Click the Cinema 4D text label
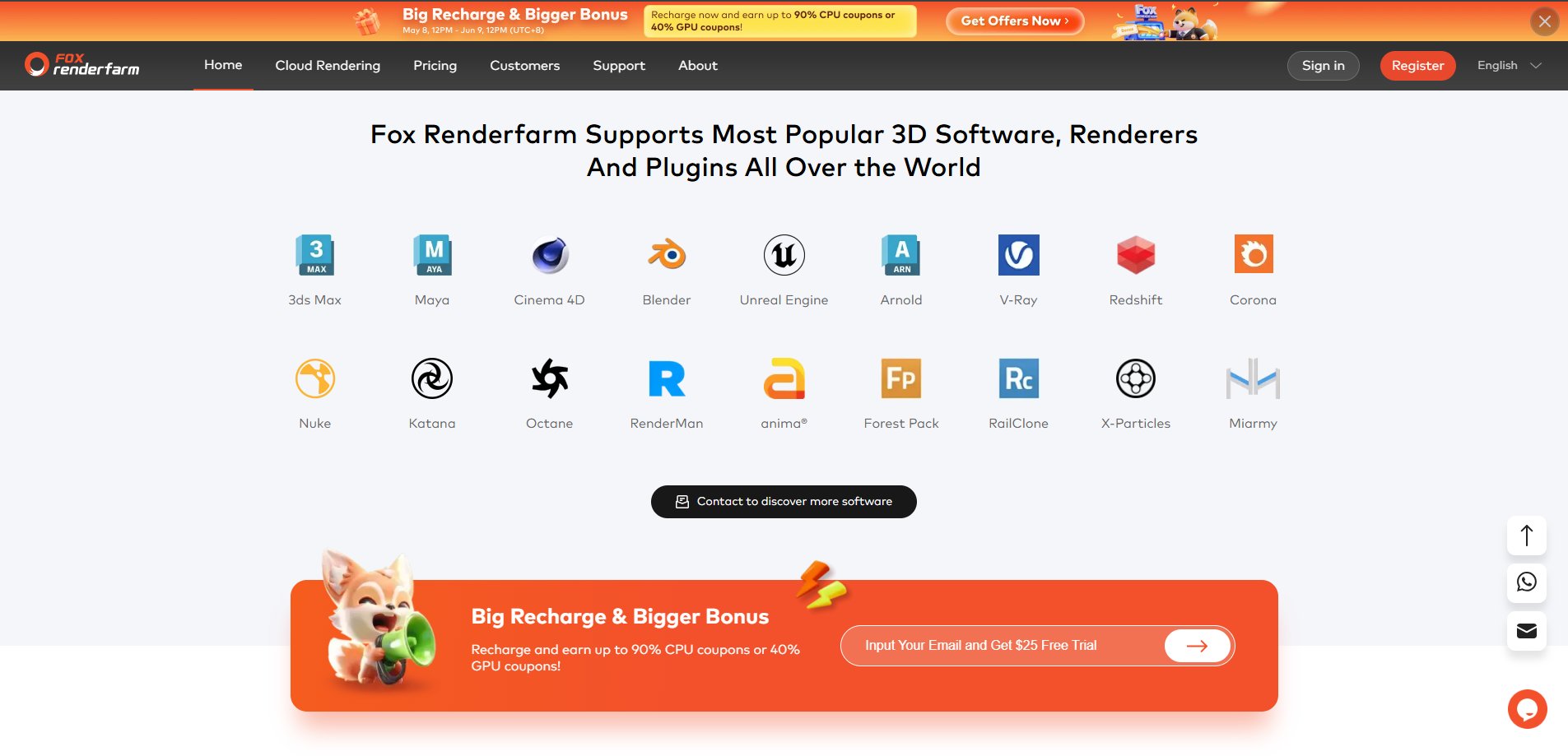Screen dimensions: 1568x756 pos(550,300)
